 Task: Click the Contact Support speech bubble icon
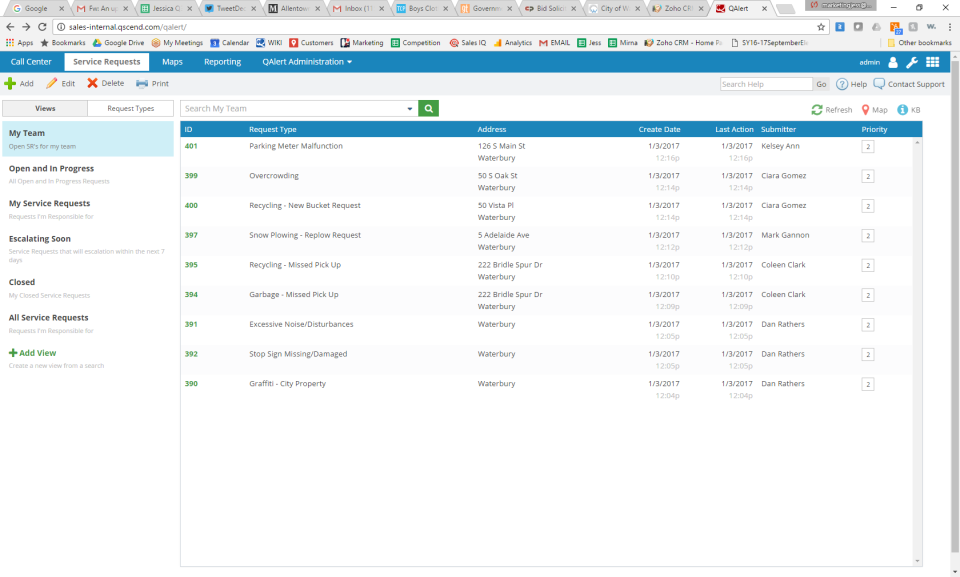pyautogui.click(x=881, y=84)
